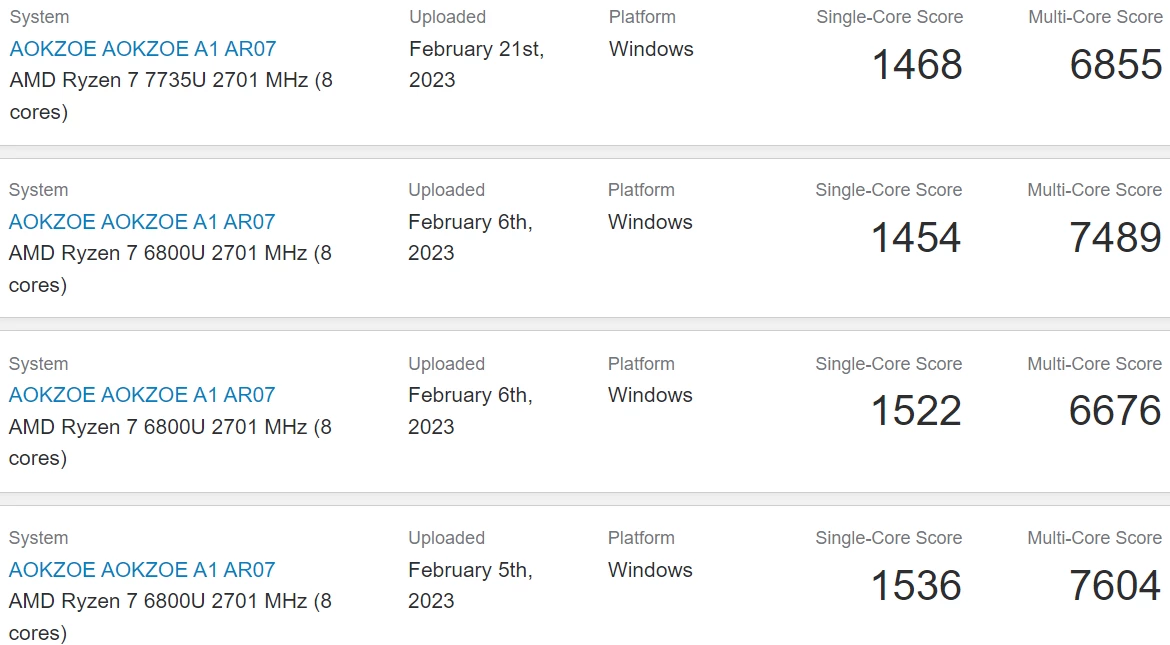The width and height of the screenshot is (1170, 645).
Task: Click the February 5th, 2023 upload date
Action: (470, 585)
